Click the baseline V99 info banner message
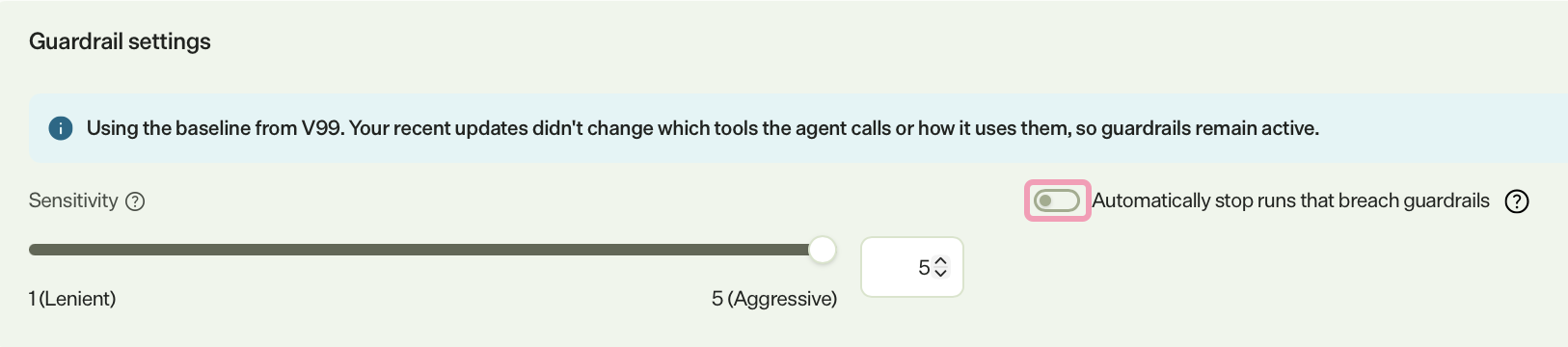This screenshot has height=347, width=1568. (702, 128)
